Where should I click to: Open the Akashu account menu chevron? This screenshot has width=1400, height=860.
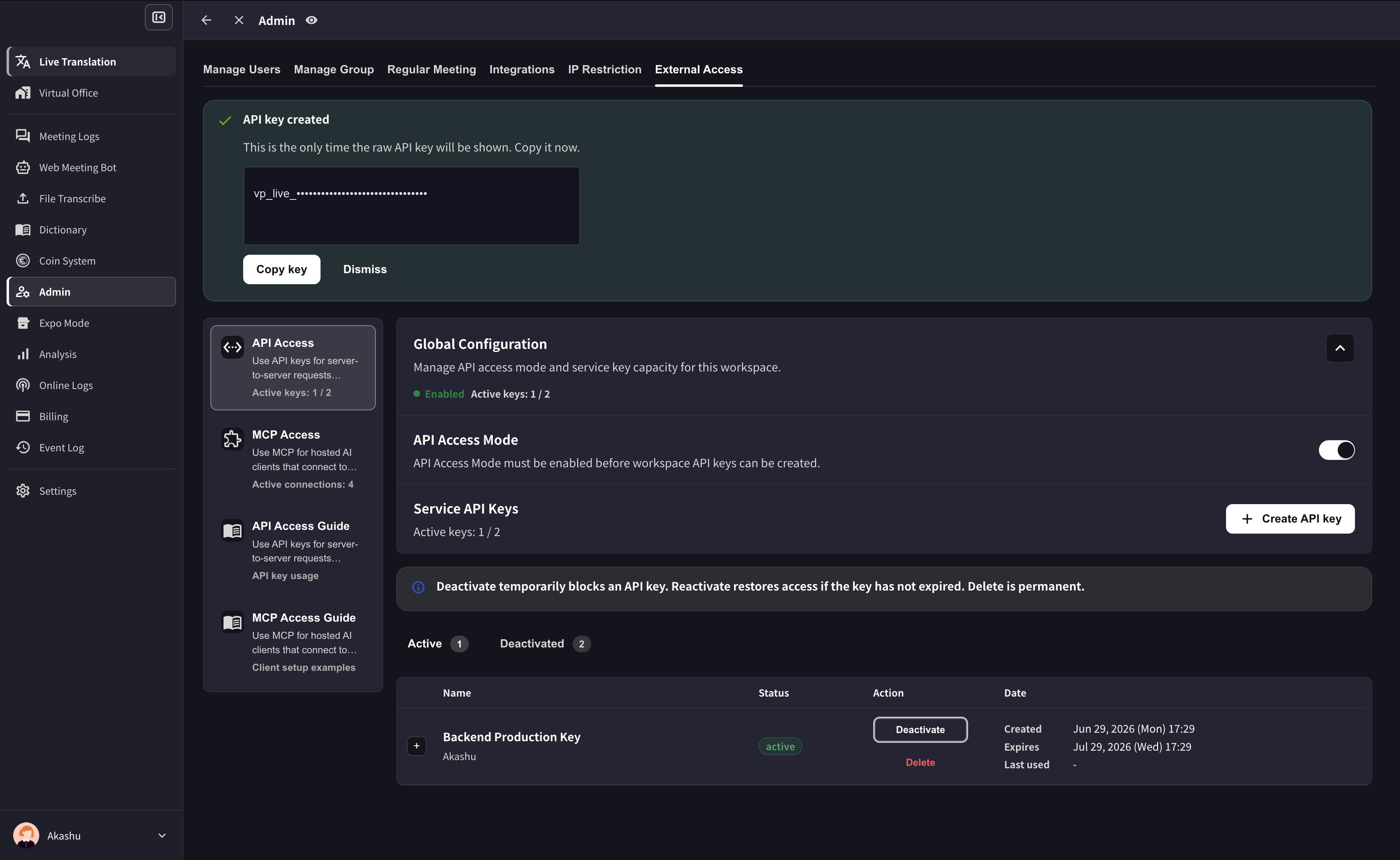tap(162, 835)
